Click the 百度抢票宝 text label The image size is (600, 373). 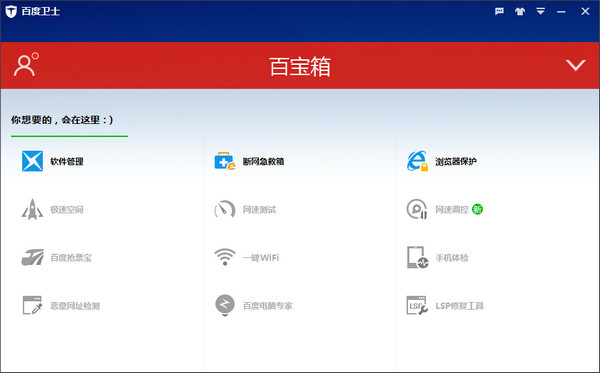[x=71, y=258]
